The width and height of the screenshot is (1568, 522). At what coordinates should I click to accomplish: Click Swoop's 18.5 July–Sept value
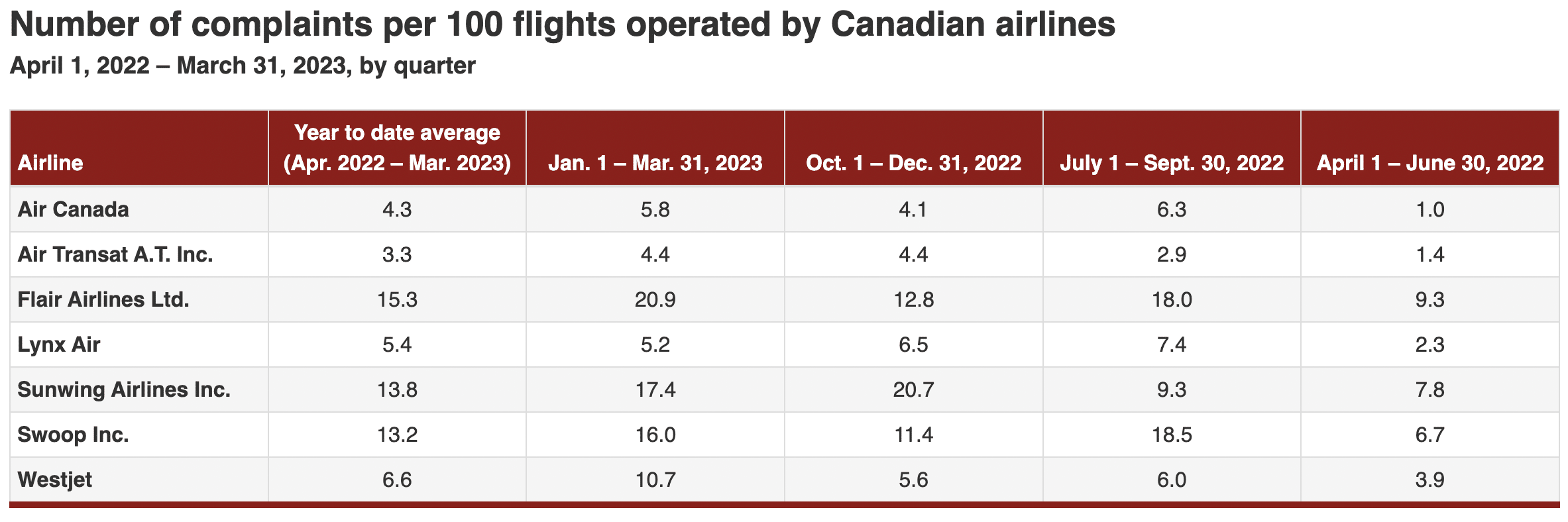pyautogui.click(x=1171, y=435)
